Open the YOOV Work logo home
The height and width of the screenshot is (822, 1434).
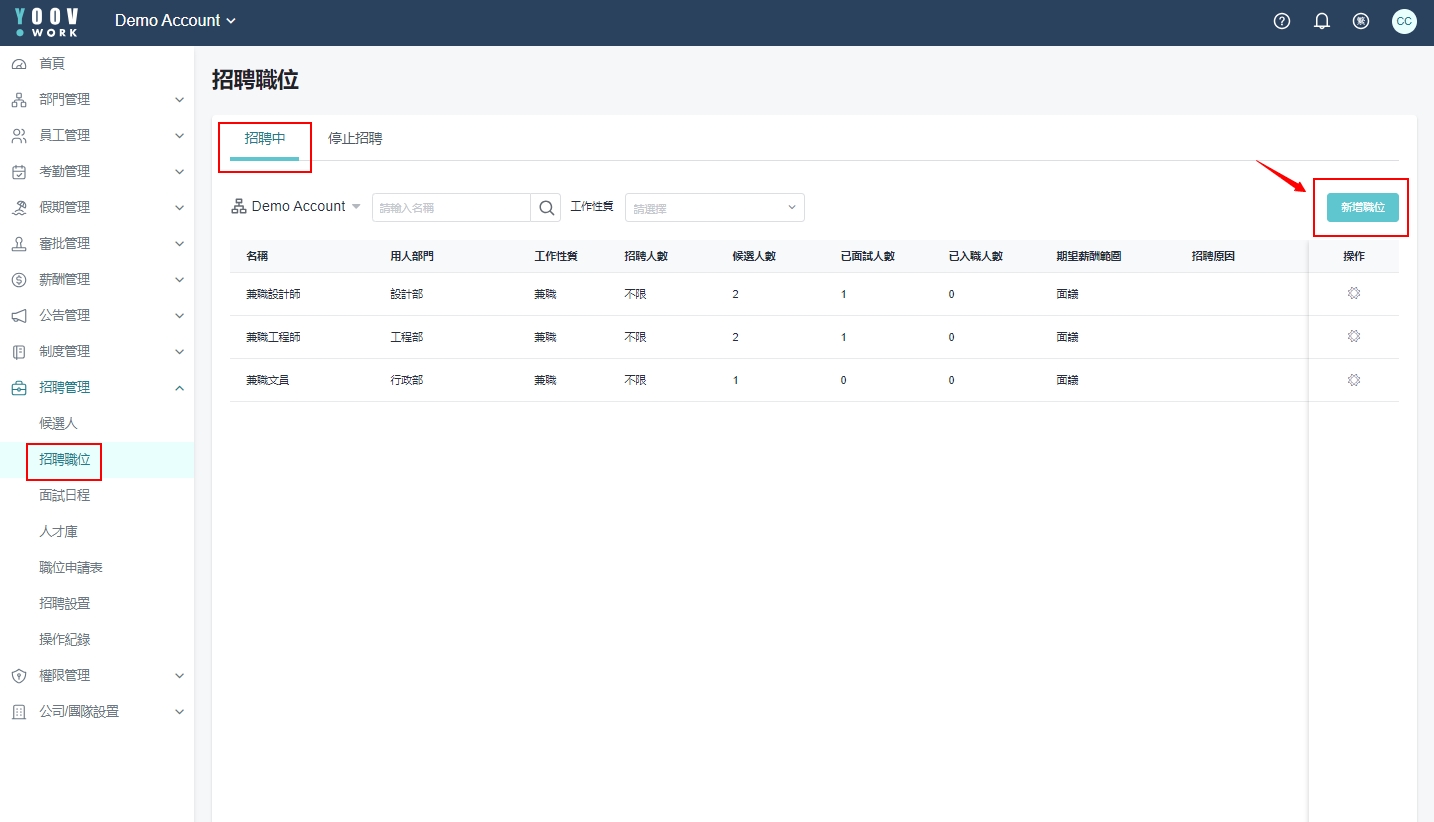click(47, 22)
